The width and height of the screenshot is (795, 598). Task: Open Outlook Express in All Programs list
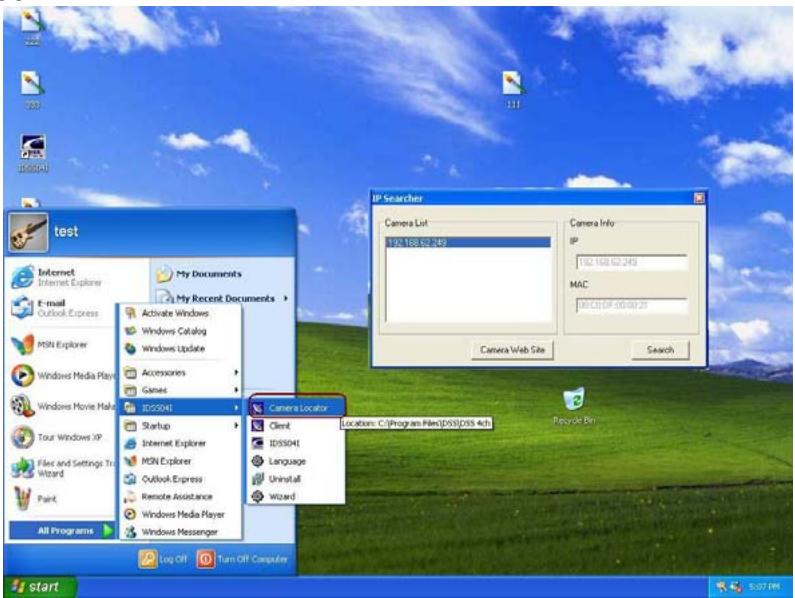tap(180, 479)
